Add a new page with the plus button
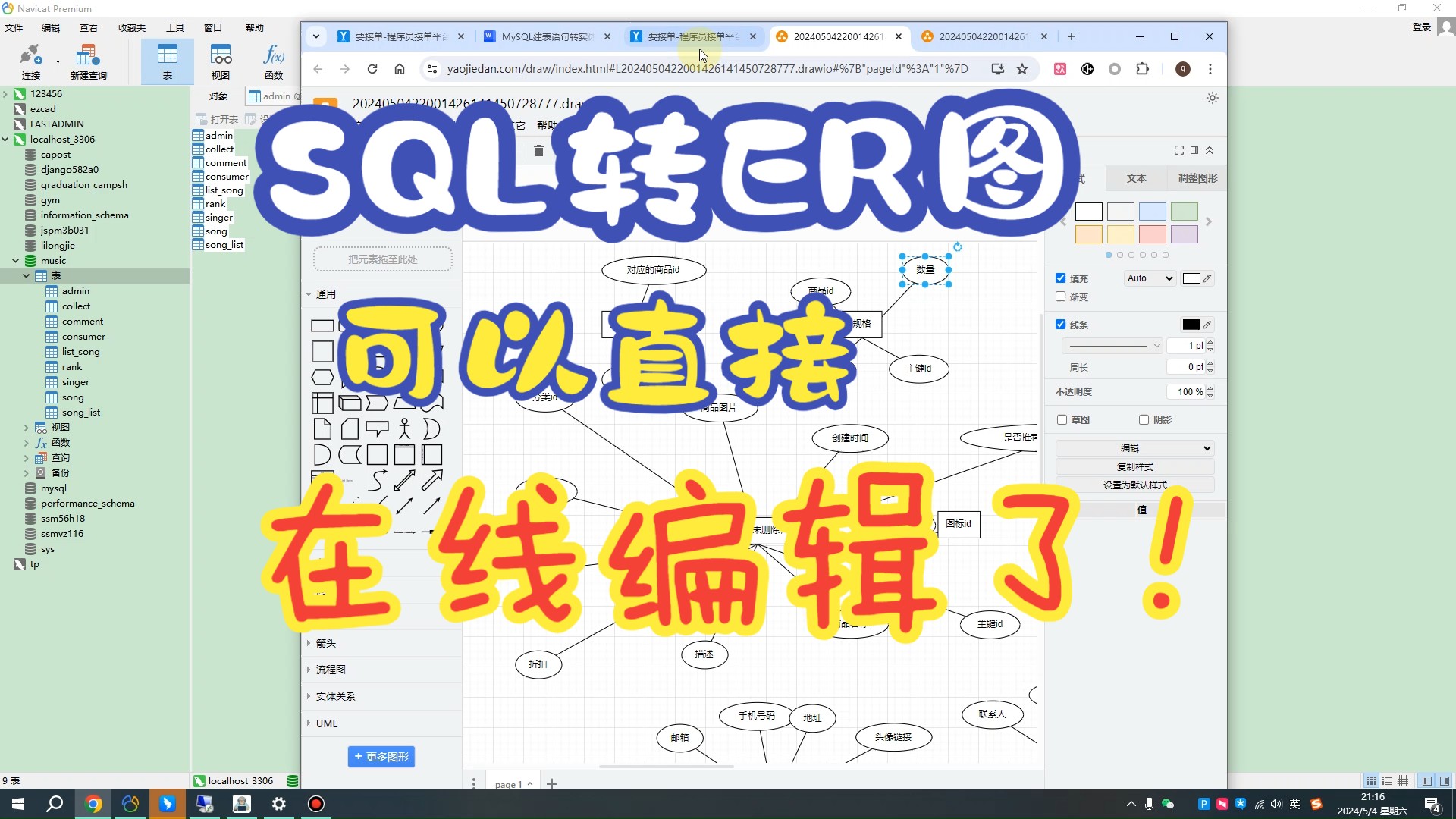The width and height of the screenshot is (1456, 819). tap(552, 784)
